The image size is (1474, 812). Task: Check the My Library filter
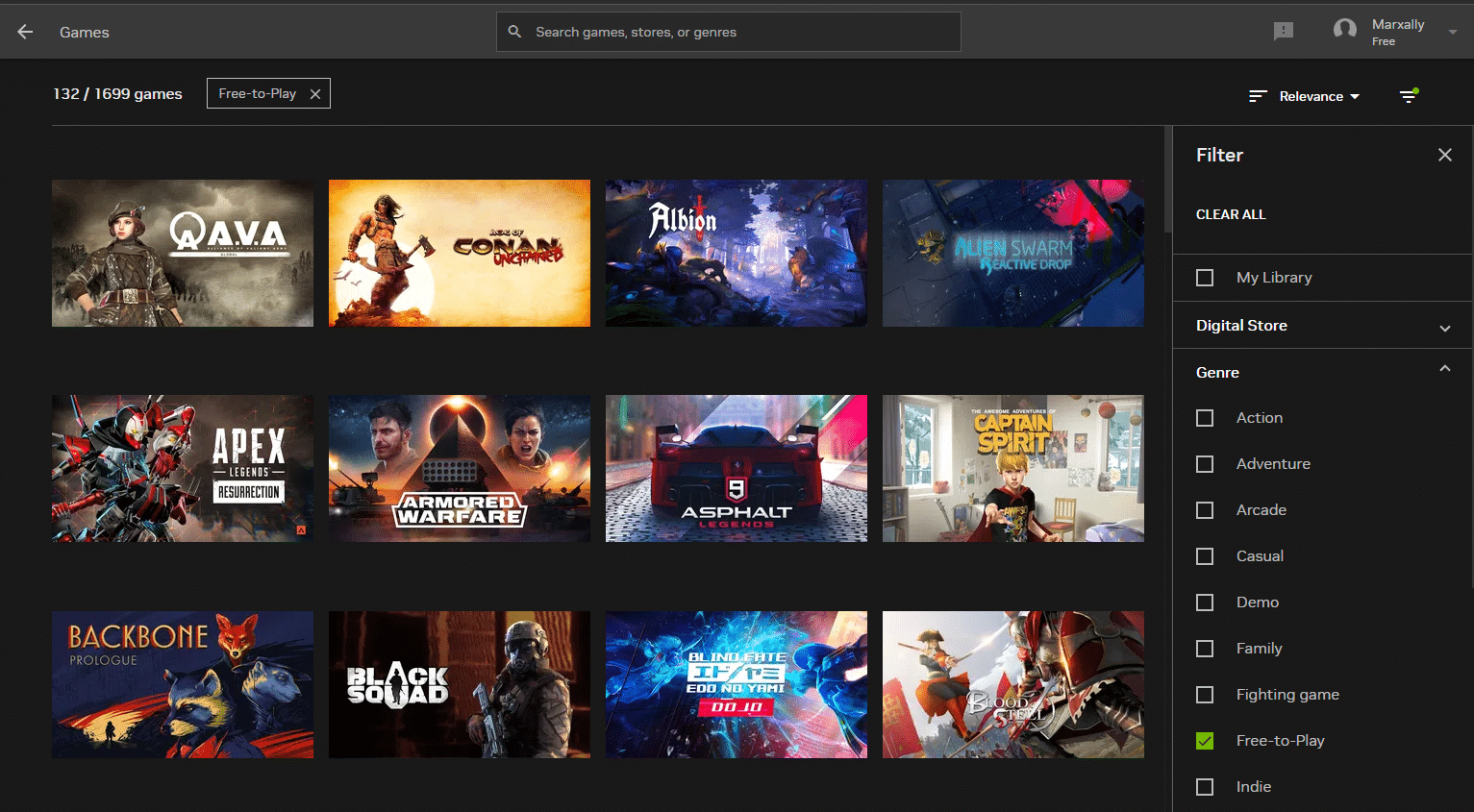[x=1204, y=277]
